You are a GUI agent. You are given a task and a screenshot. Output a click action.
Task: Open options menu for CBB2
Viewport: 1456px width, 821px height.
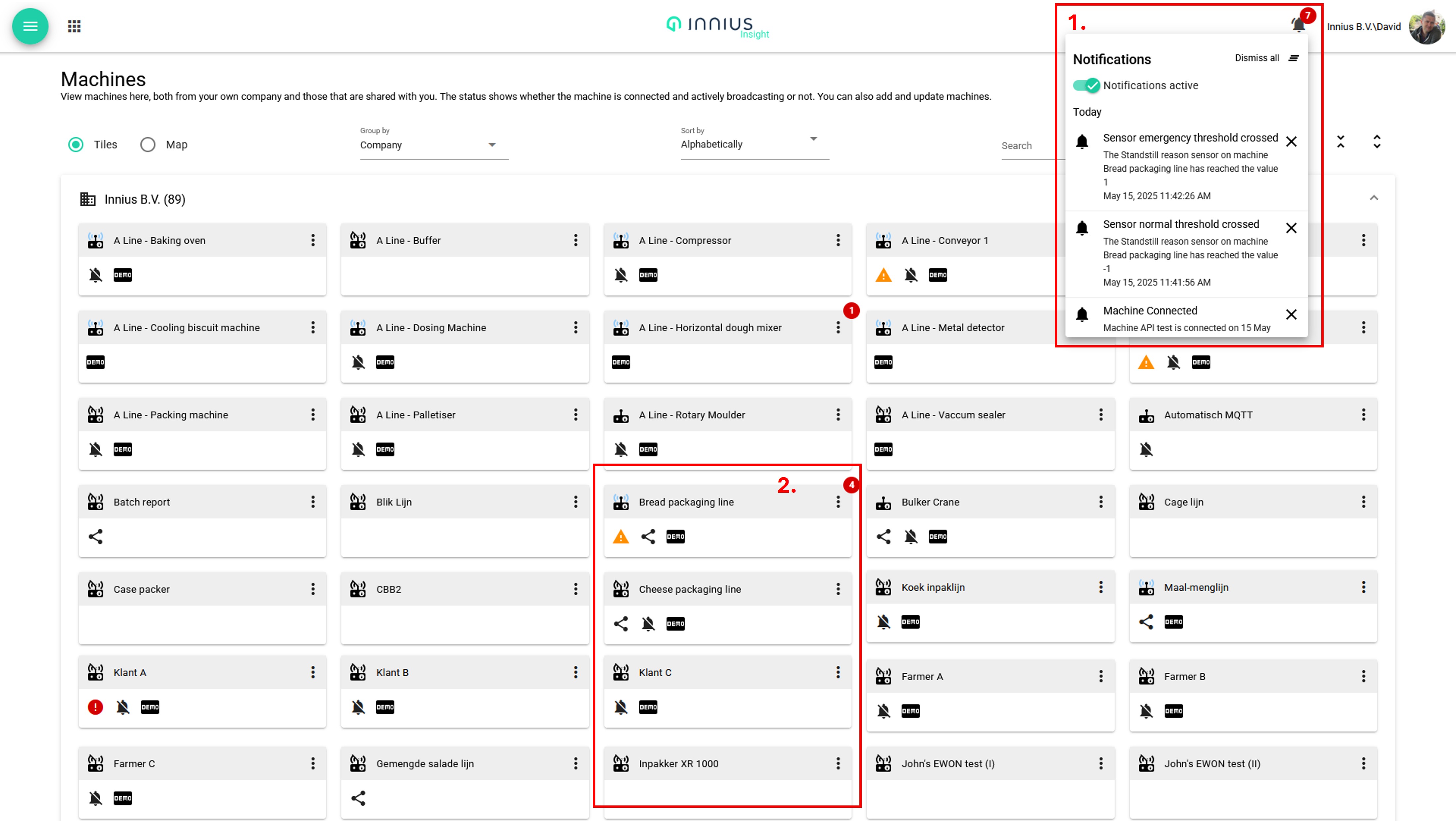point(575,589)
